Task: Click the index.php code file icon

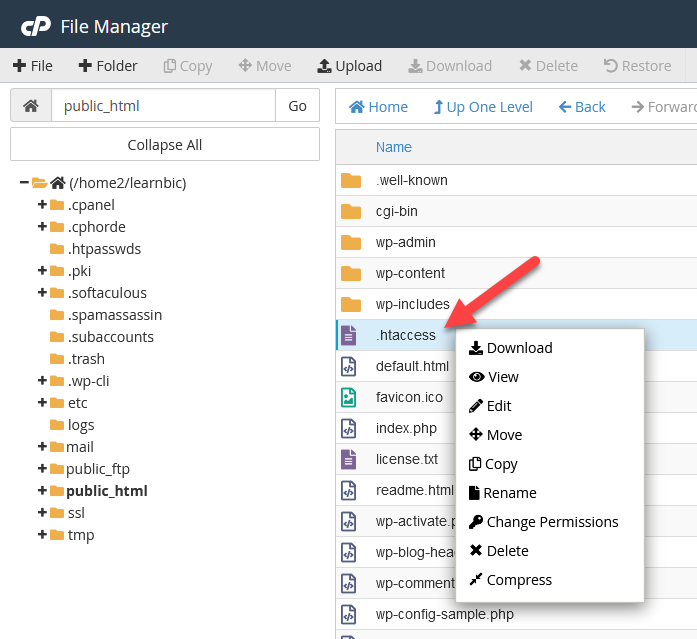Action: (349, 428)
